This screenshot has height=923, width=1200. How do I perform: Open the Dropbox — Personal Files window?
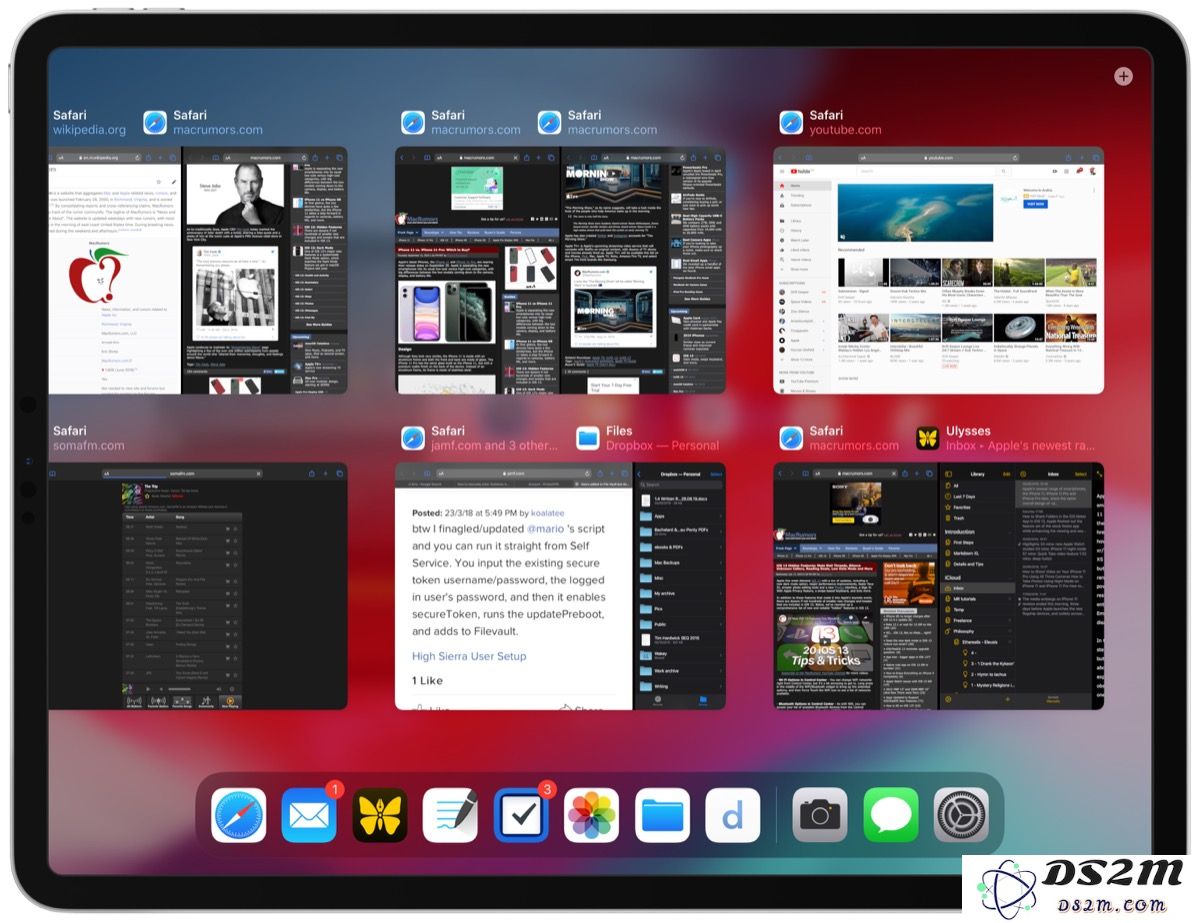pyautogui.click(x=680, y=586)
